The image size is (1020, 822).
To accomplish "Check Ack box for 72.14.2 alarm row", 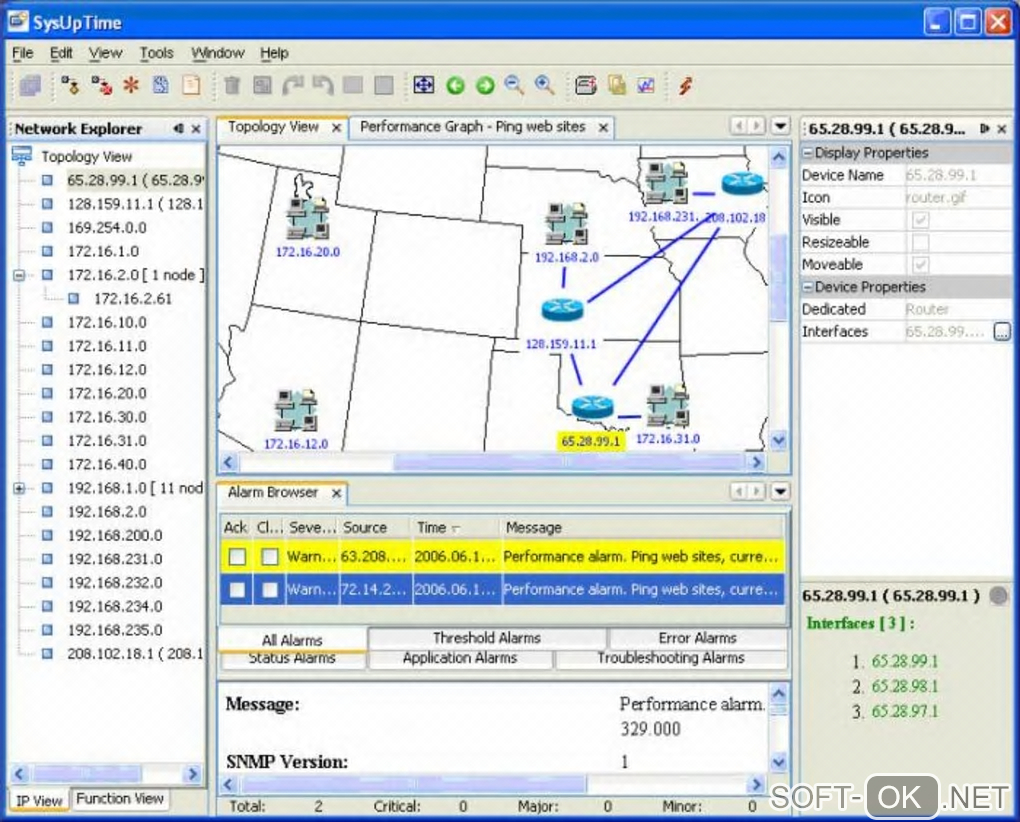I will point(237,589).
